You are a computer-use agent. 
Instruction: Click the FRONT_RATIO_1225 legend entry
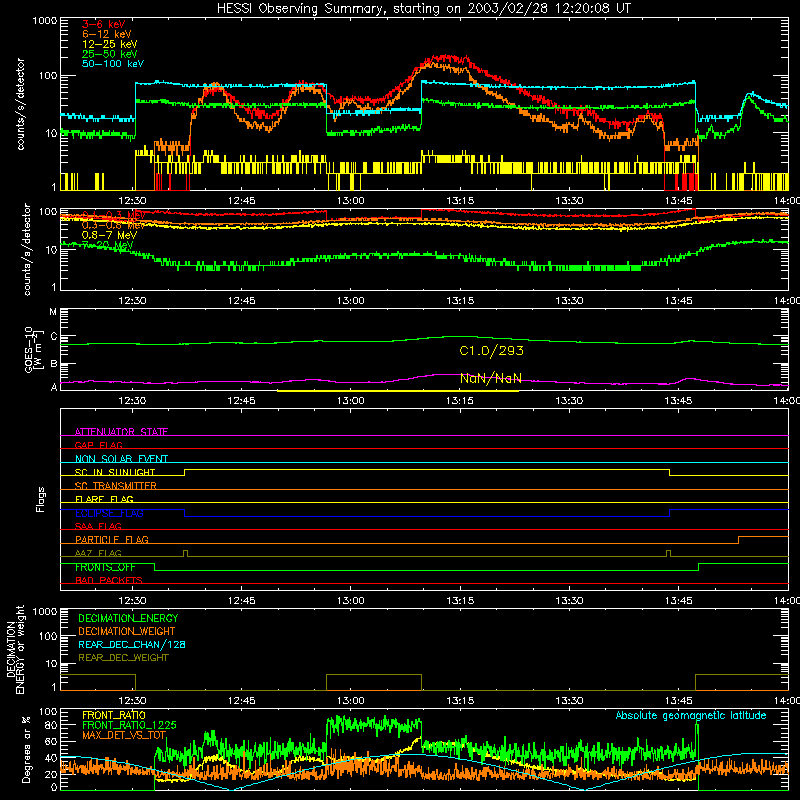tap(129, 725)
